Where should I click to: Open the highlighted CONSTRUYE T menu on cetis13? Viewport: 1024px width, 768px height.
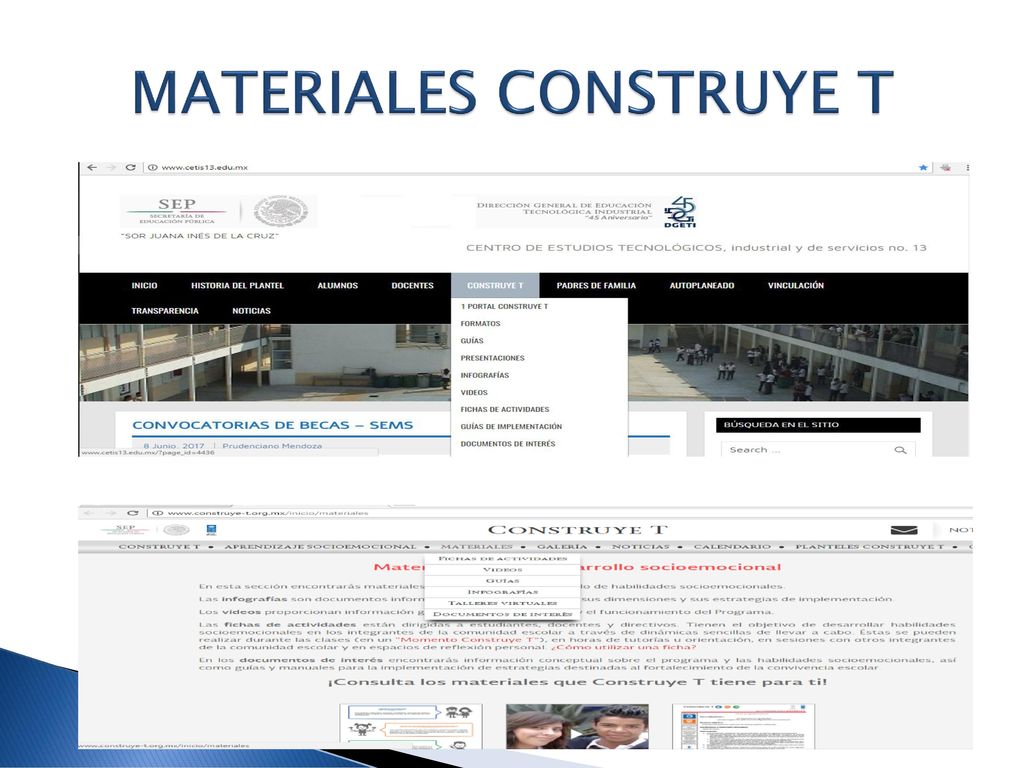coord(495,285)
